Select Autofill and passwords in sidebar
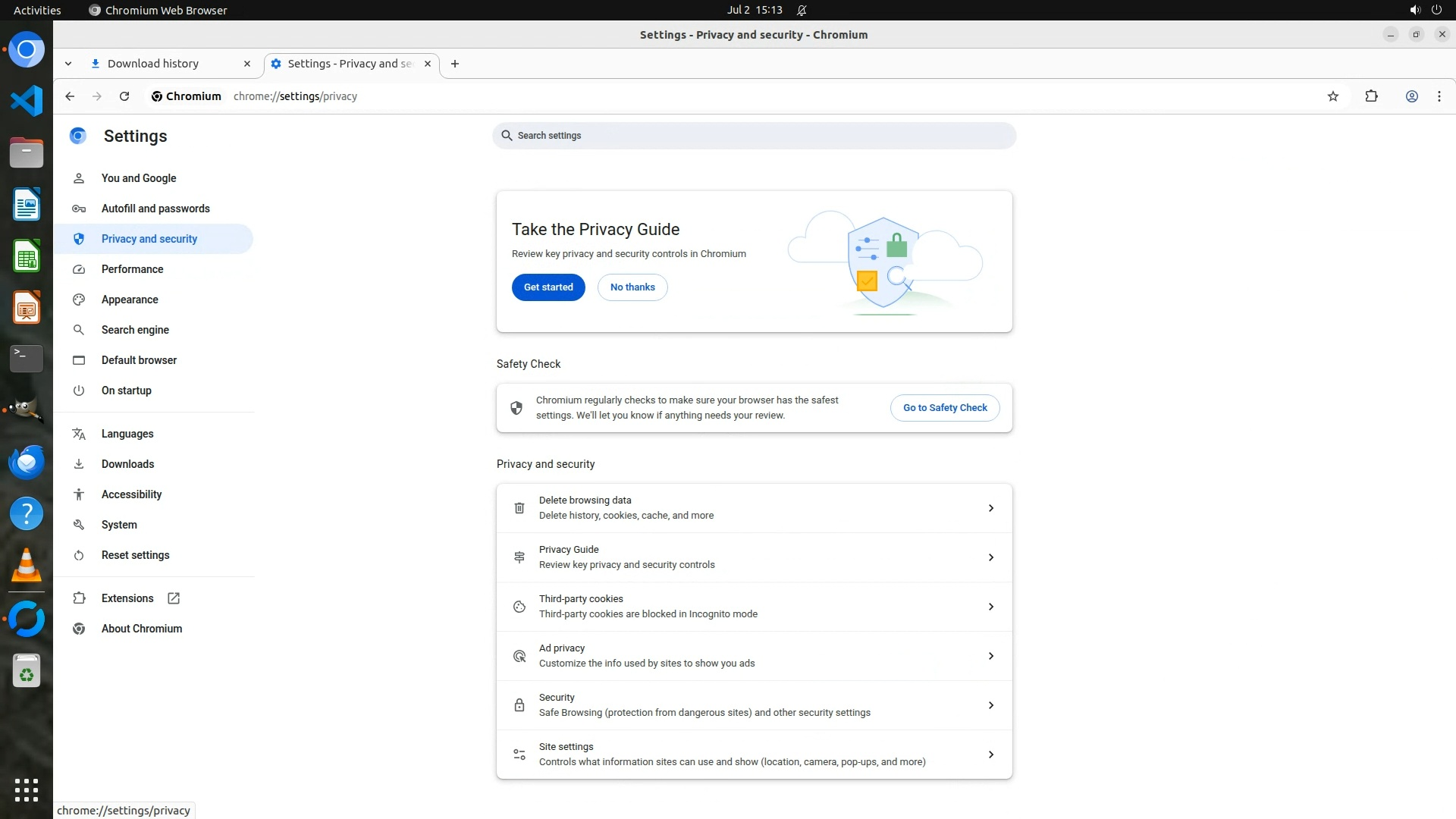This screenshot has height=819, width=1456. point(155,209)
